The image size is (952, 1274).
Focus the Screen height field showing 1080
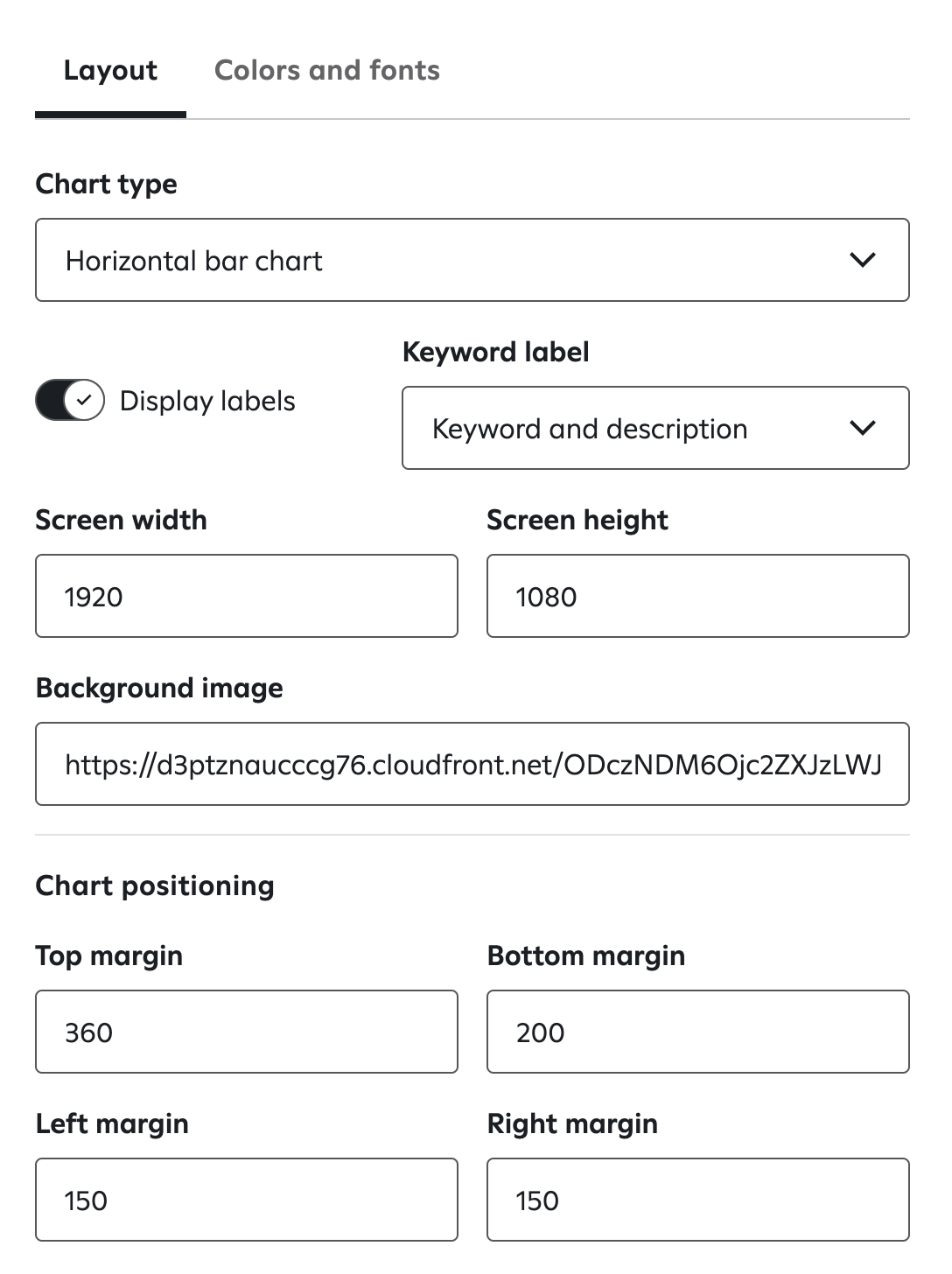697,596
